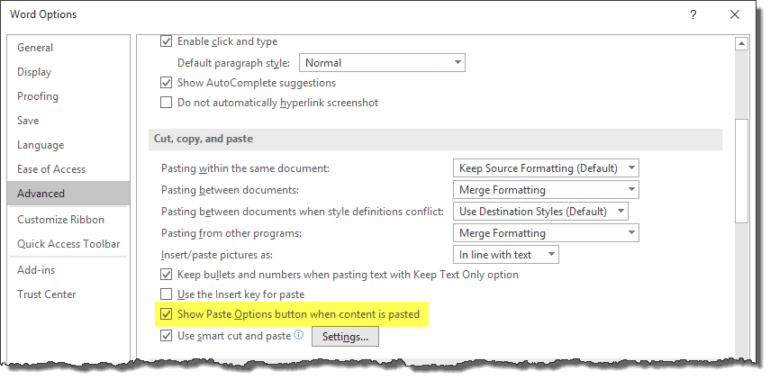The height and width of the screenshot is (380, 770).
Task: Enable Use the Insert key for paste
Action: pos(166,295)
